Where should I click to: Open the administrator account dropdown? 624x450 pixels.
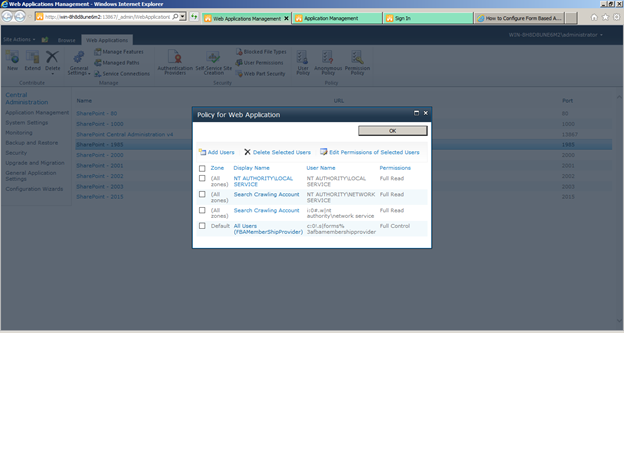coord(555,35)
